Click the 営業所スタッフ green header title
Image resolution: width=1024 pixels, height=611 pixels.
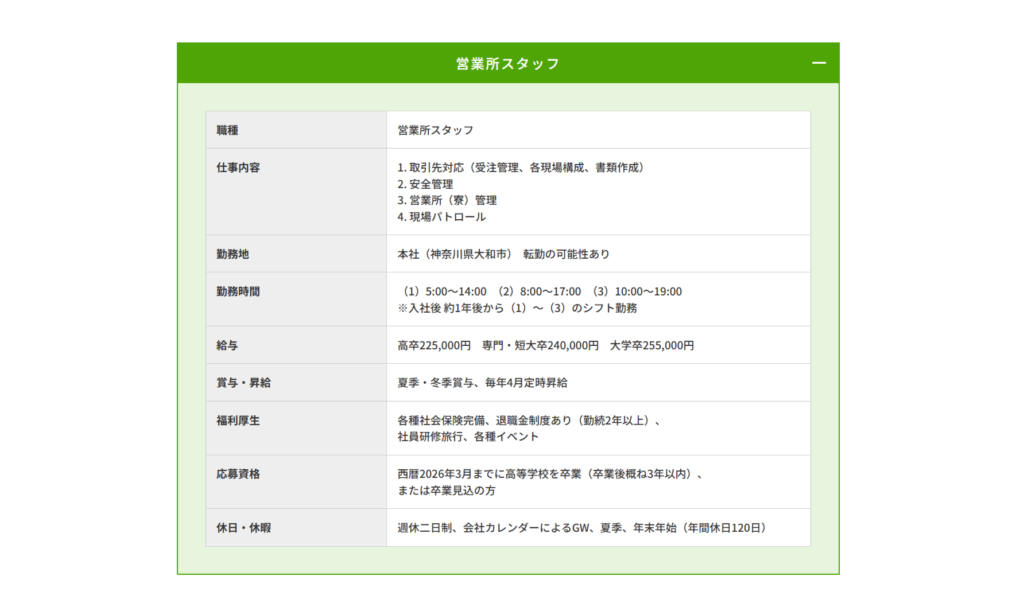[x=507, y=63]
